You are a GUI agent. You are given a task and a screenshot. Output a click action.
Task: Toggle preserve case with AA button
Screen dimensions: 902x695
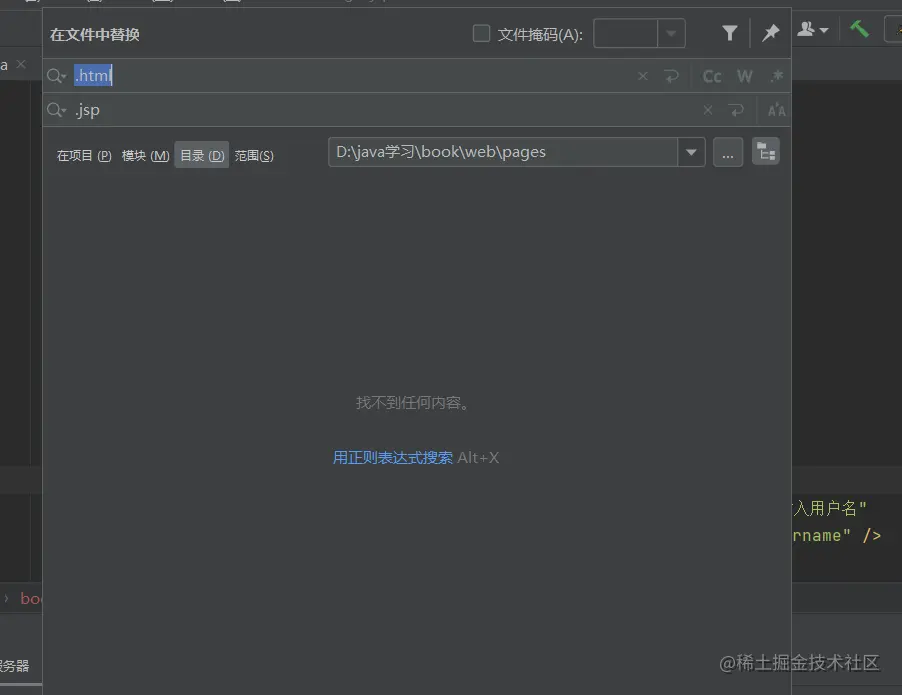(x=776, y=110)
